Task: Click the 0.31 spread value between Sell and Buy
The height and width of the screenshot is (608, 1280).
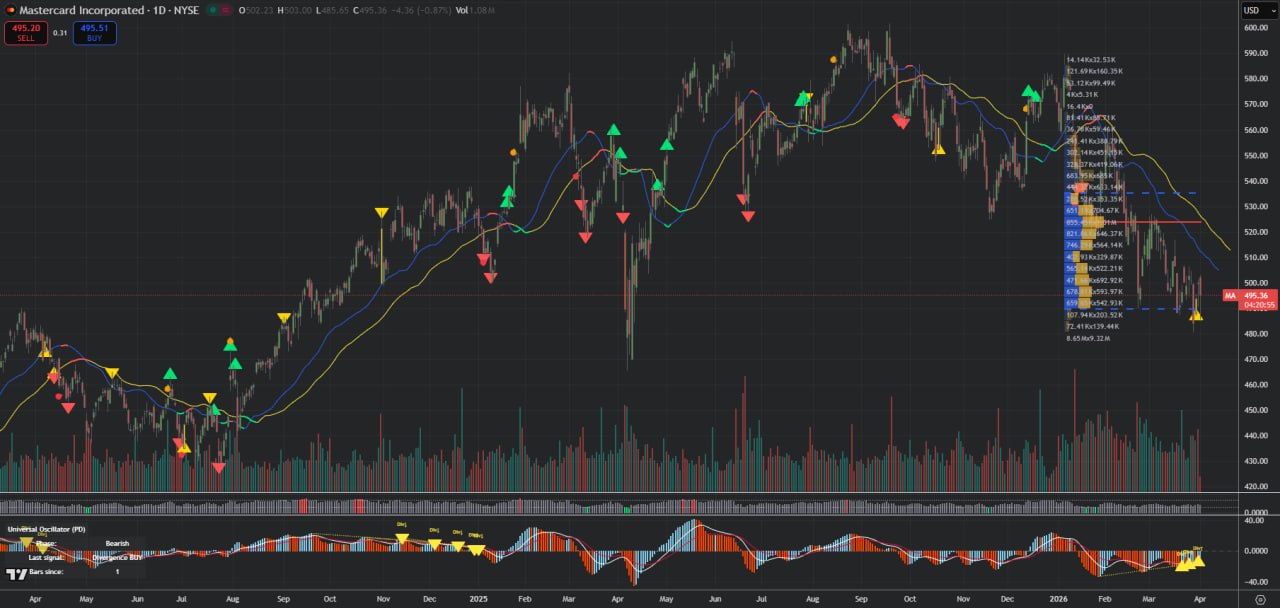Action: pyautogui.click(x=60, y=33)
